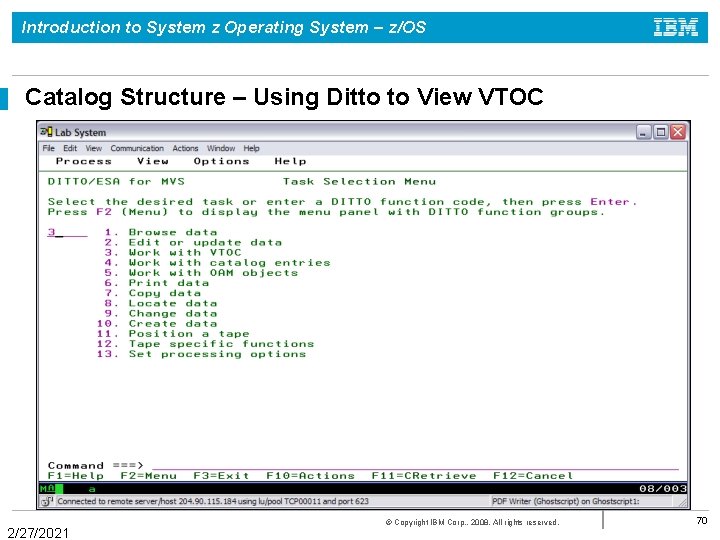
Task: Click the Connected to remote server status text
Action: coord(213,501)
